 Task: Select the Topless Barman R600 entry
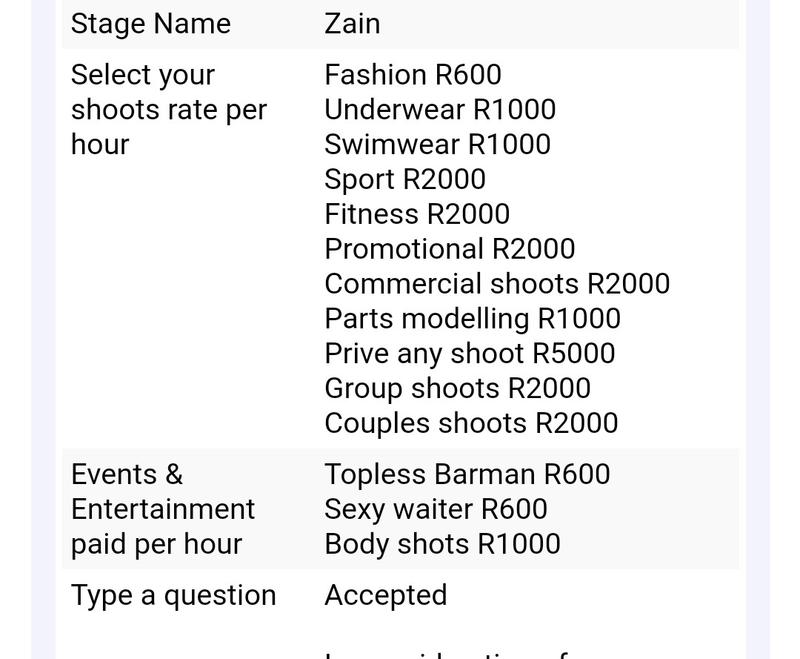467,474
